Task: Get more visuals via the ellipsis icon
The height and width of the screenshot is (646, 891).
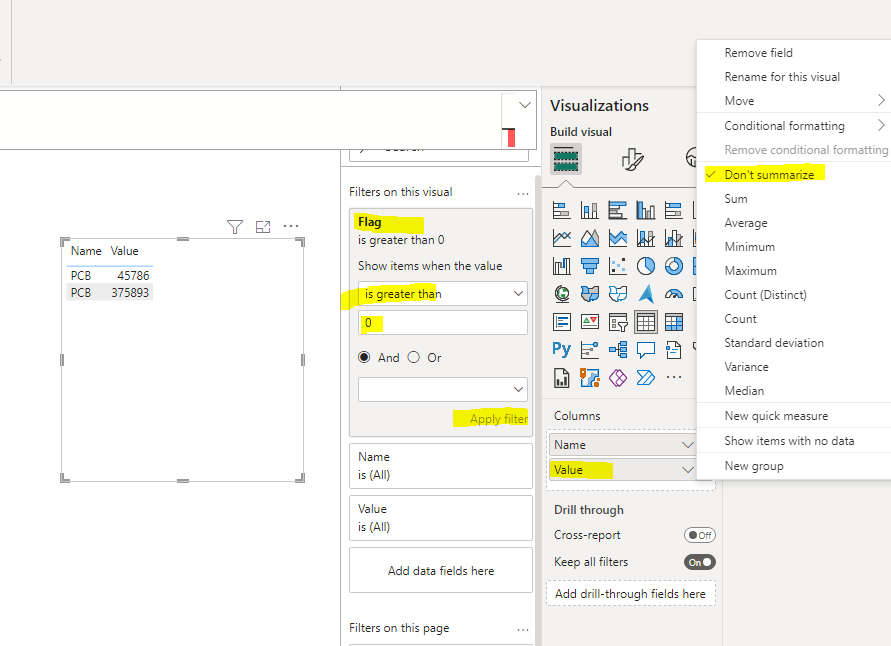Action: tap(673, 377)
